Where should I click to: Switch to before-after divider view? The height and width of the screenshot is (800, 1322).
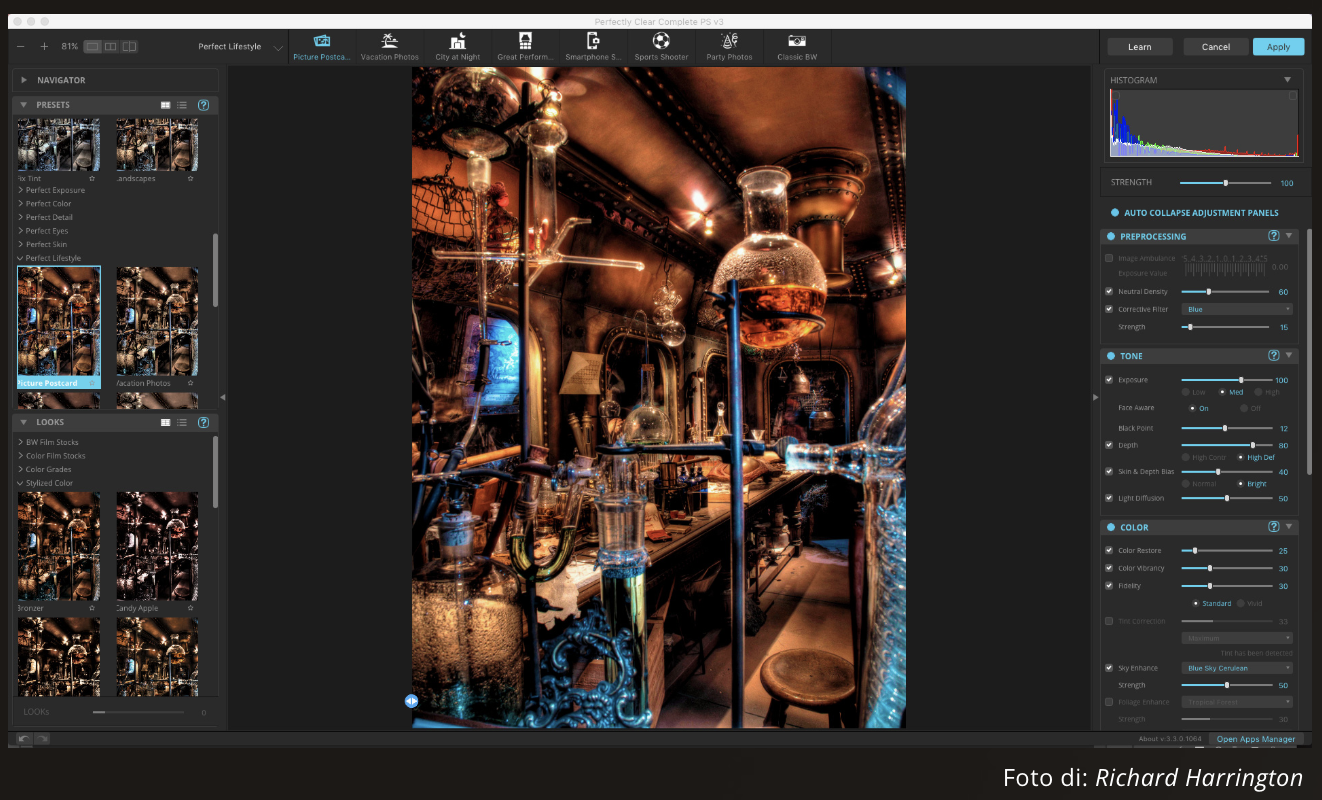129,46
